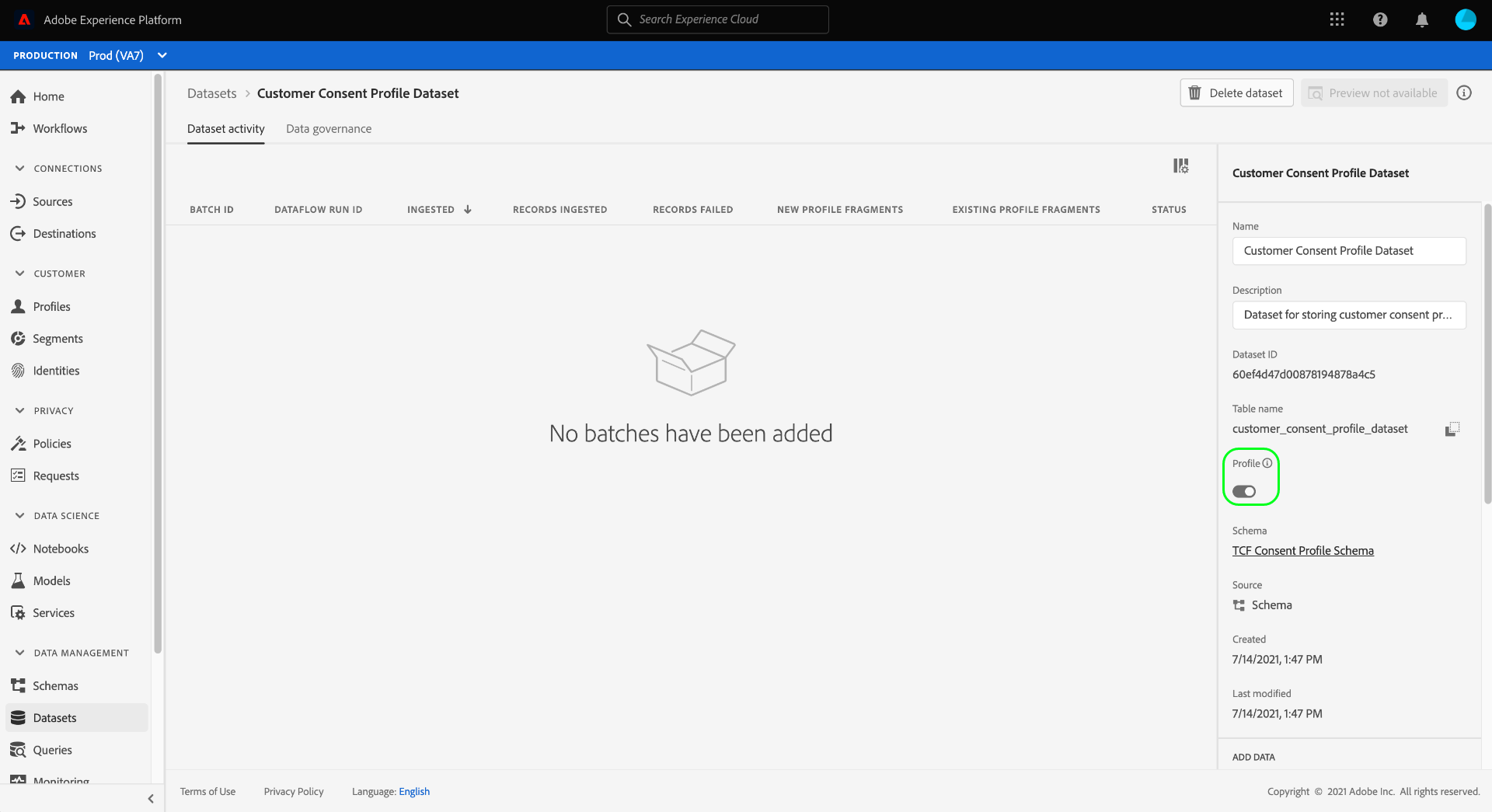Image resolution: width=1492 pixels, height=812 pixels.
Task: Click the Sources icon
Action: click(x=18, y=201)
